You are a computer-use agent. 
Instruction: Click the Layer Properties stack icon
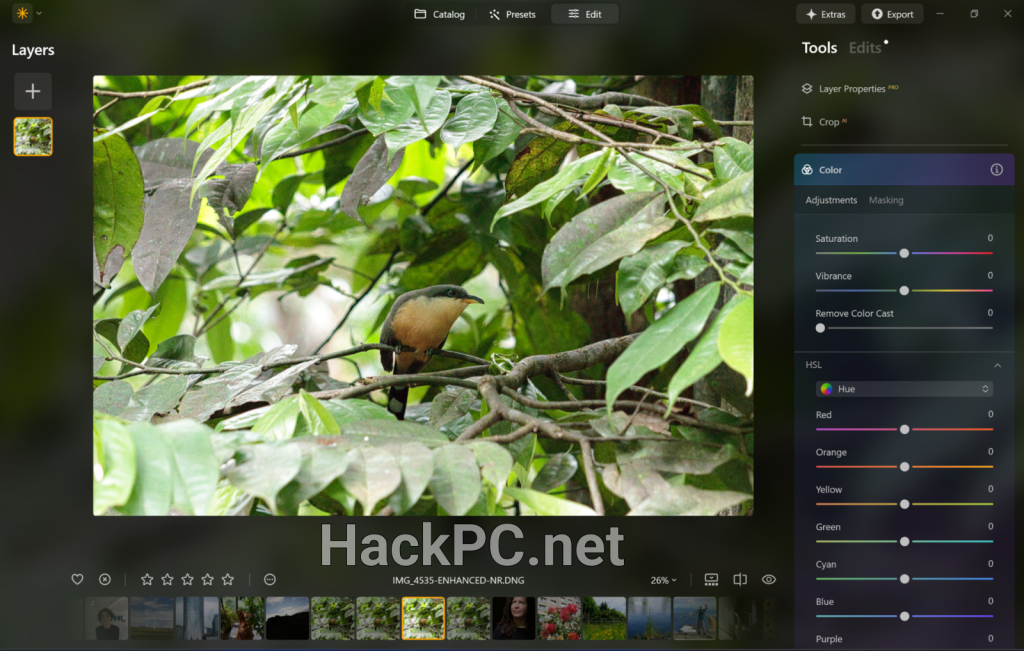pyautogui.click(x=807, y=88)
